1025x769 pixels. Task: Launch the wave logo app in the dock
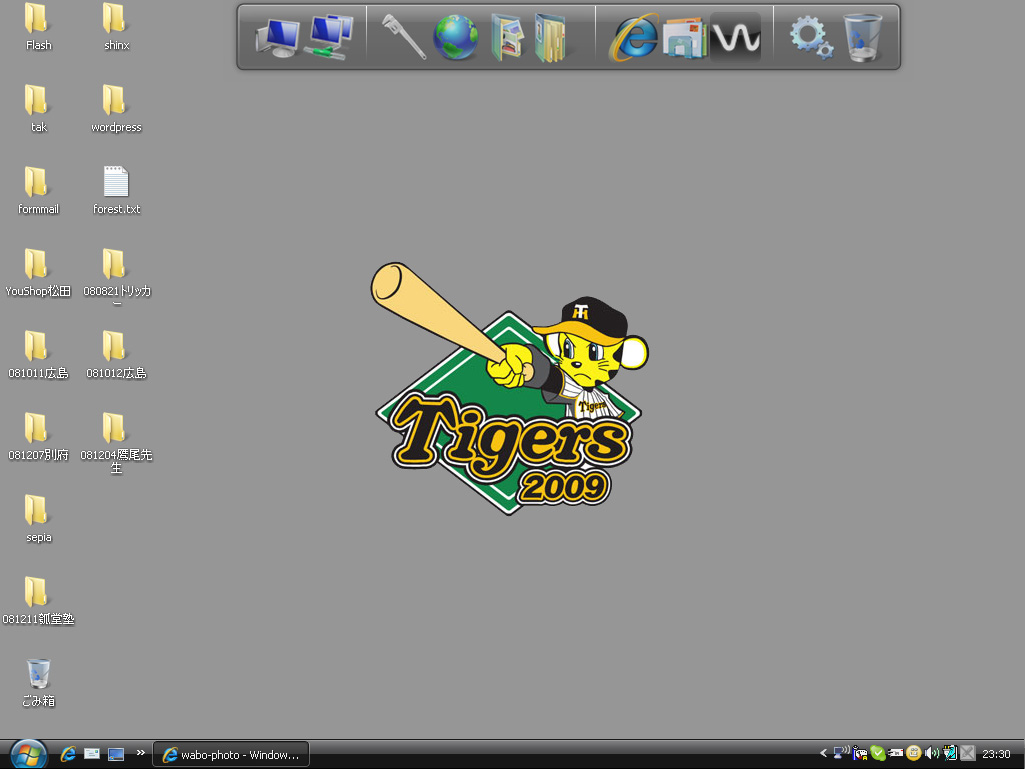coord(735,37)
